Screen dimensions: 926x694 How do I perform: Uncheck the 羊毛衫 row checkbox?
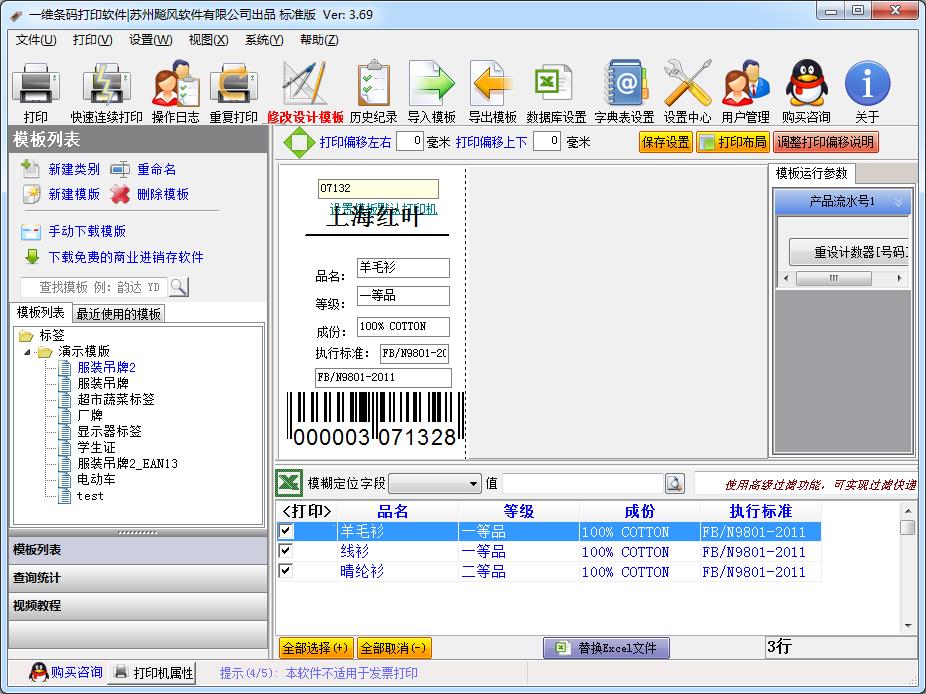point(287,533)
